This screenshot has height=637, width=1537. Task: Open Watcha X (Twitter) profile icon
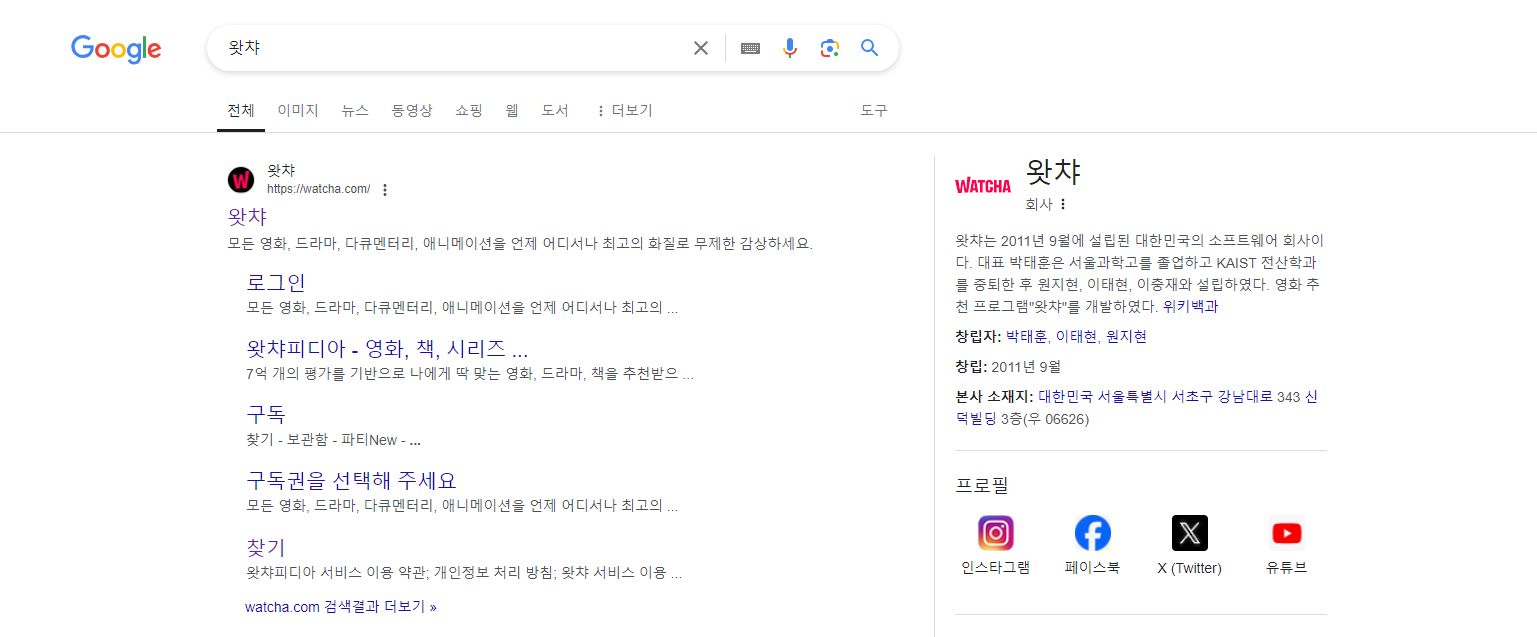coord(1190,533)
